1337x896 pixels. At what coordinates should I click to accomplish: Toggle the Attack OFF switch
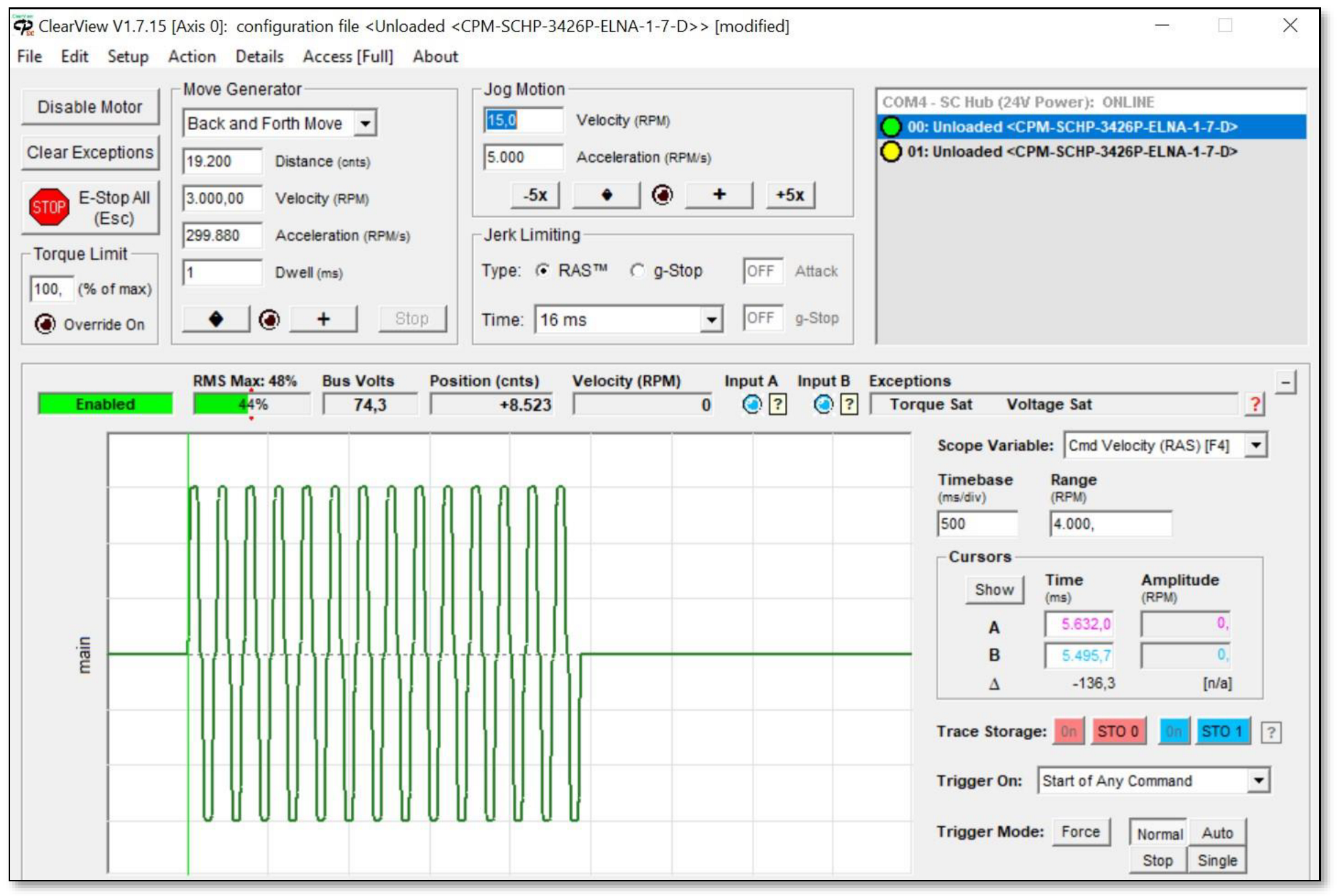(763, 271)
